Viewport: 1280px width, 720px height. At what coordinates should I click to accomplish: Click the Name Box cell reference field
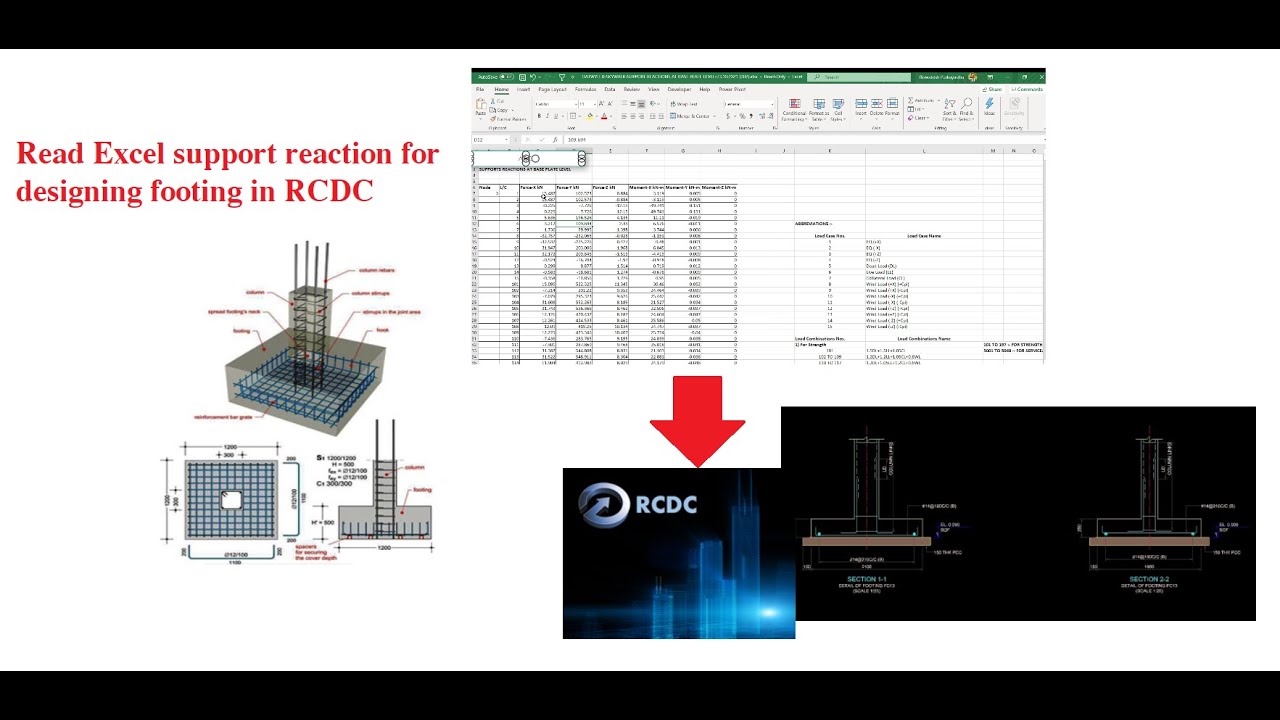pos(489,140)
